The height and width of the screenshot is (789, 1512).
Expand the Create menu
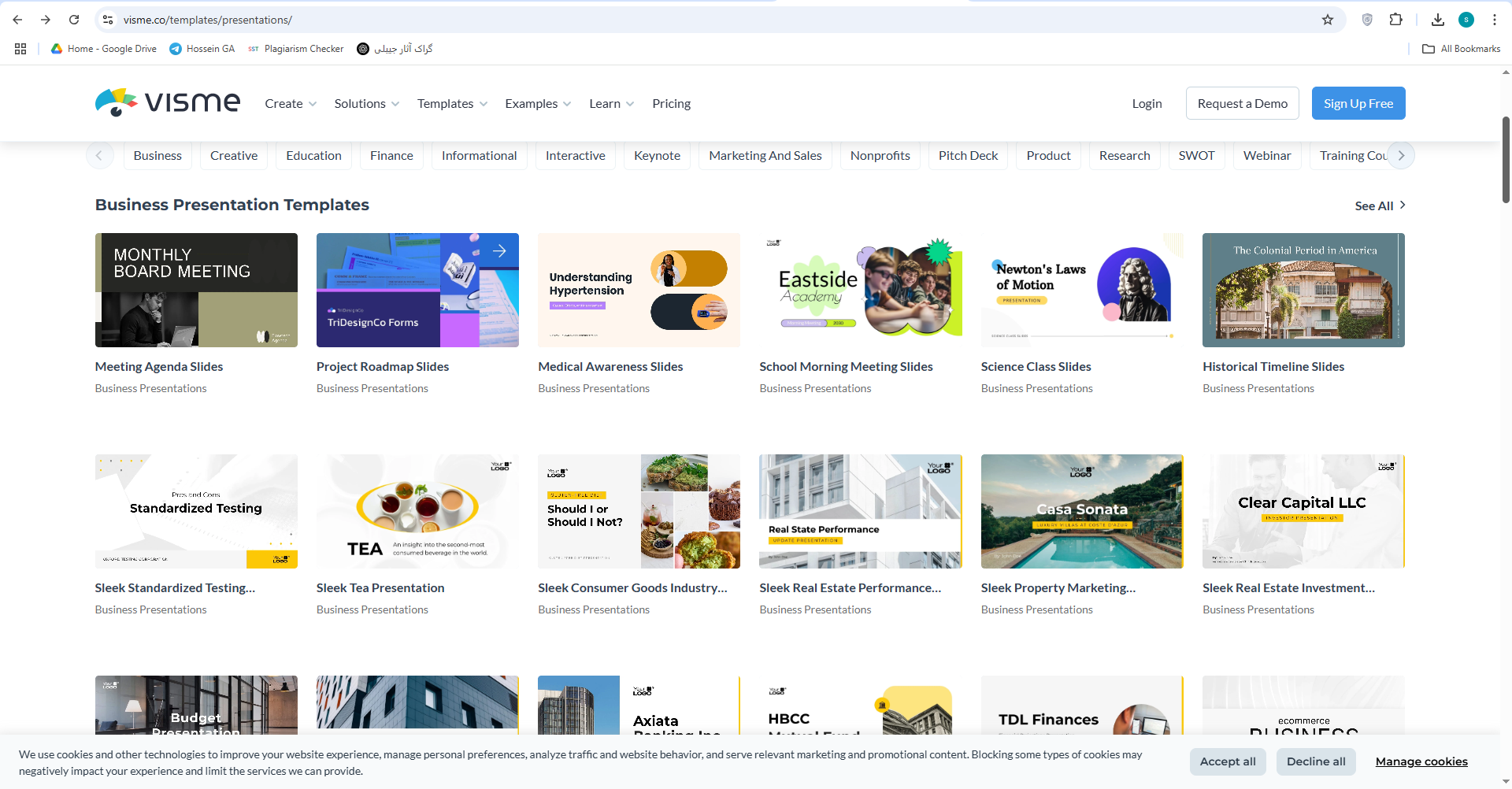(x=291, y=104)
